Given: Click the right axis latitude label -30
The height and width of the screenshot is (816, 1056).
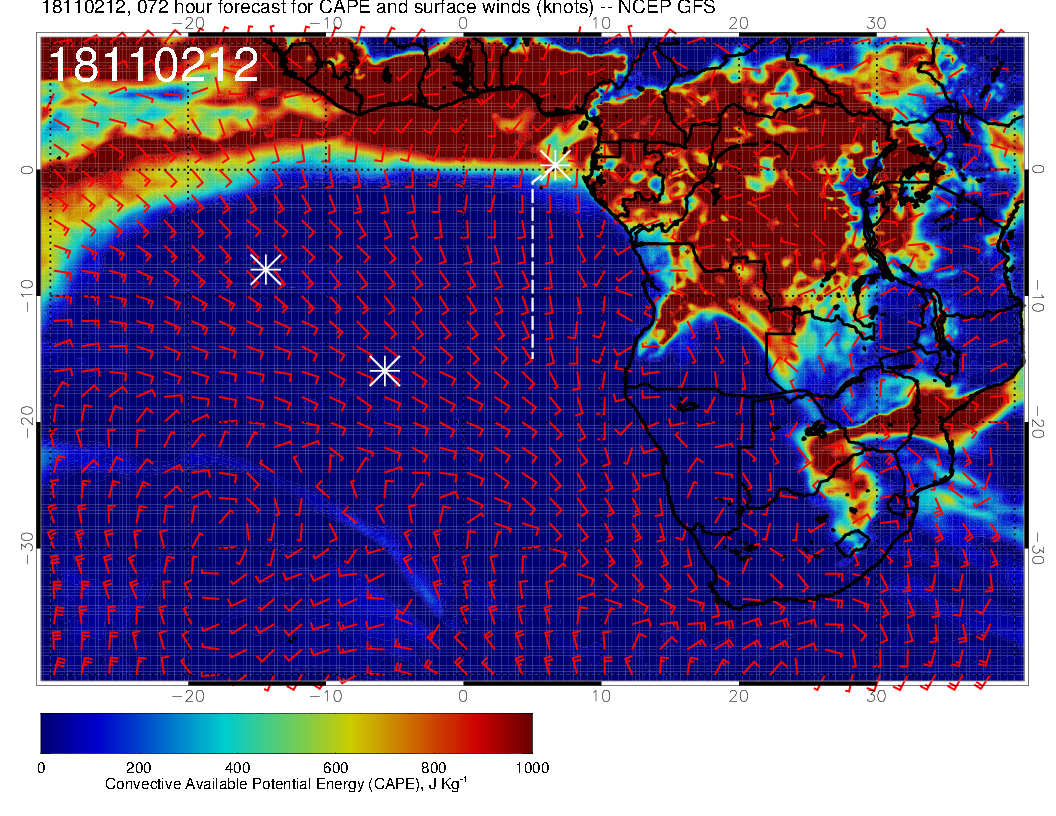Looking at the screenshot, I should pos(1038,548).
